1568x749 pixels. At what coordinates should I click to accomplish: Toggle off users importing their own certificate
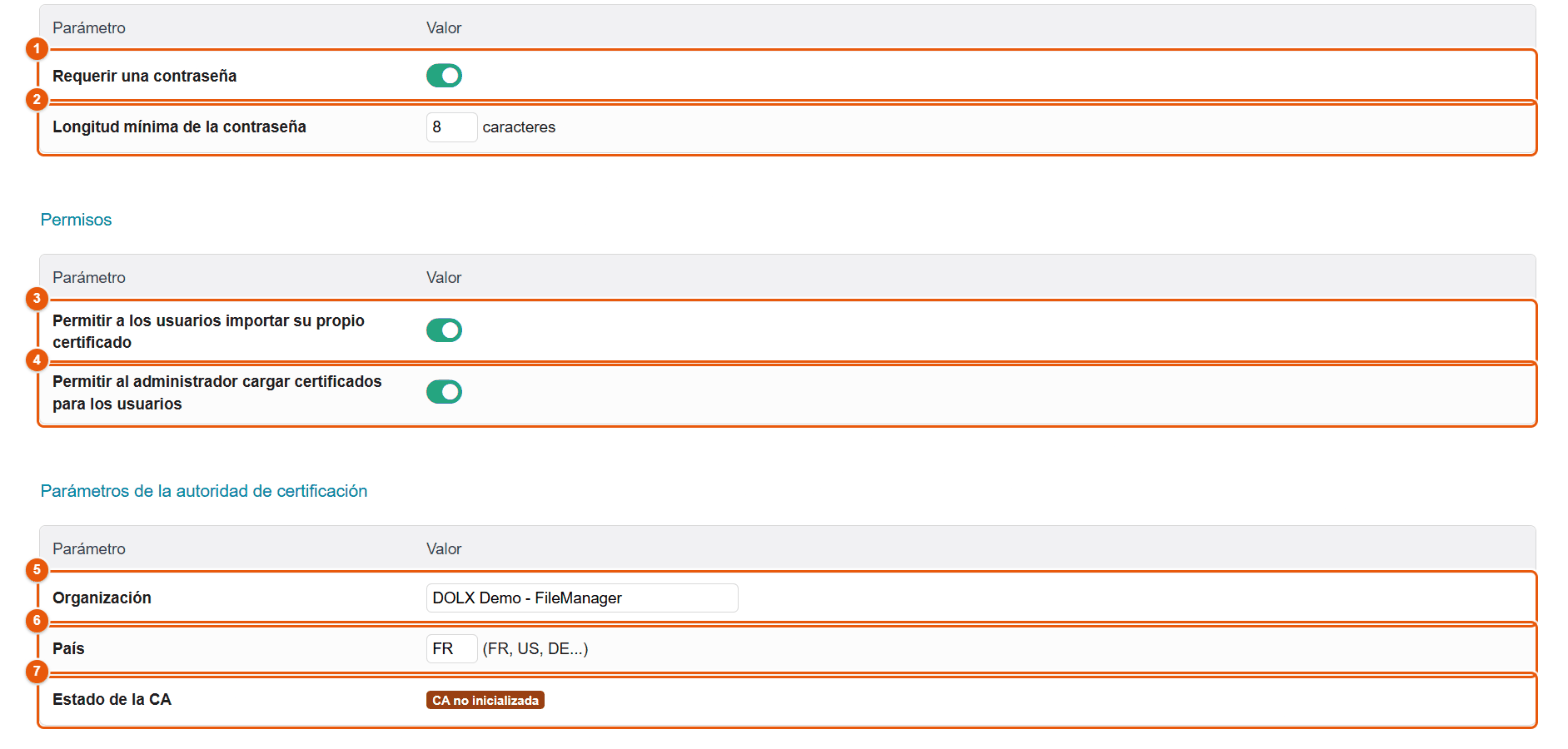(444, 330)
